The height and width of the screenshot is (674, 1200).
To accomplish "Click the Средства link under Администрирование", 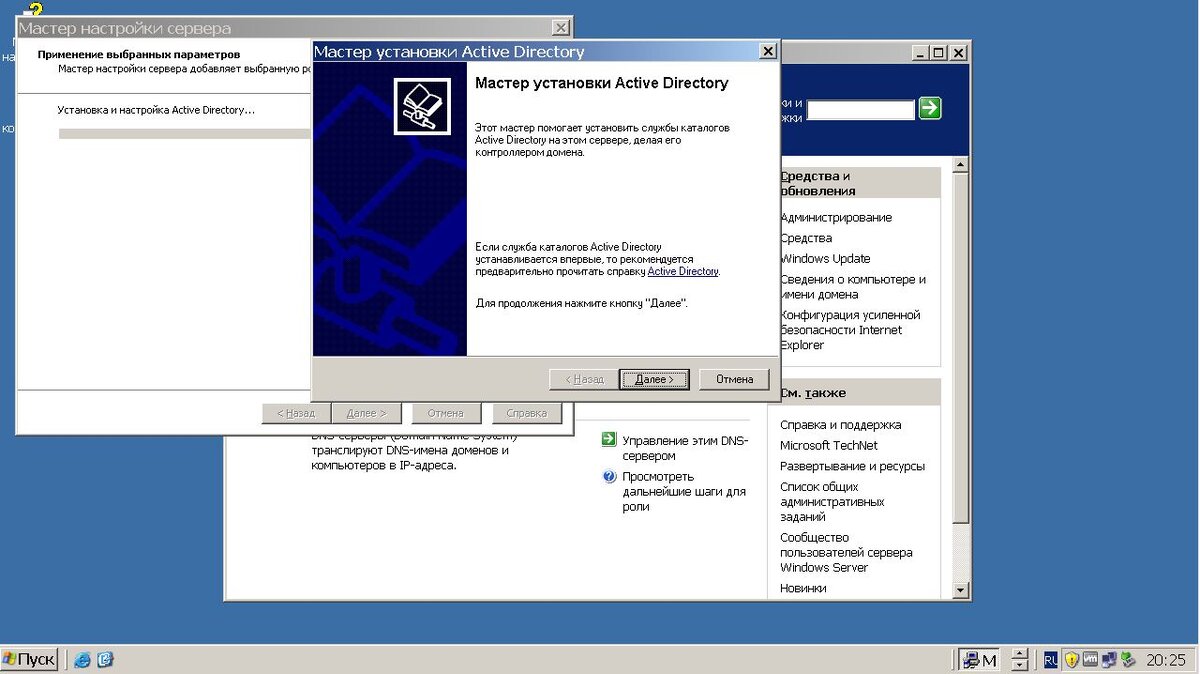I will click(x=806, y=238).
